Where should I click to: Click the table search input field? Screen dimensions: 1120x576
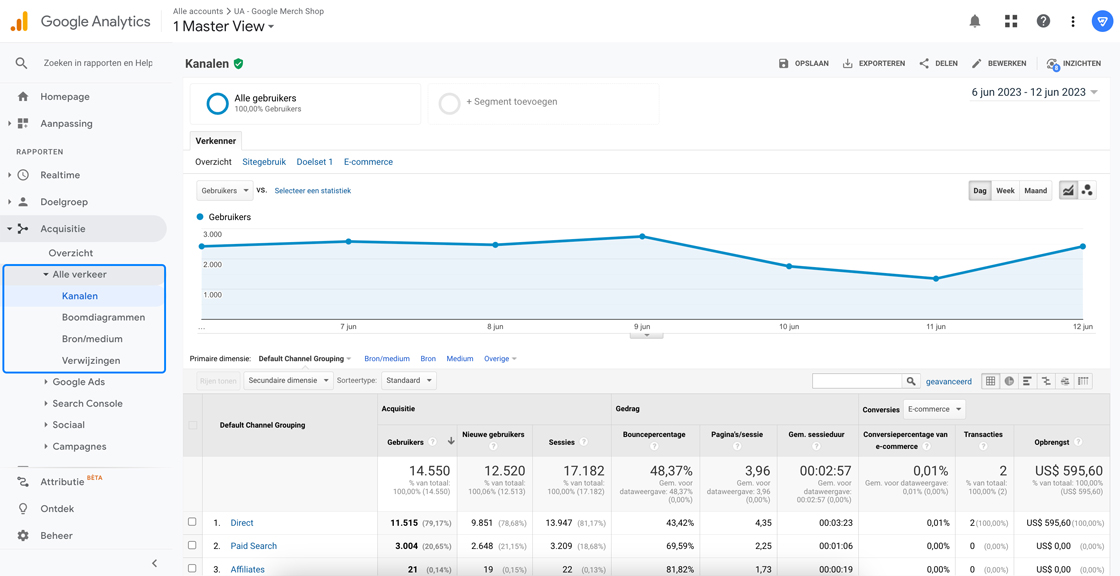(857, 381)
